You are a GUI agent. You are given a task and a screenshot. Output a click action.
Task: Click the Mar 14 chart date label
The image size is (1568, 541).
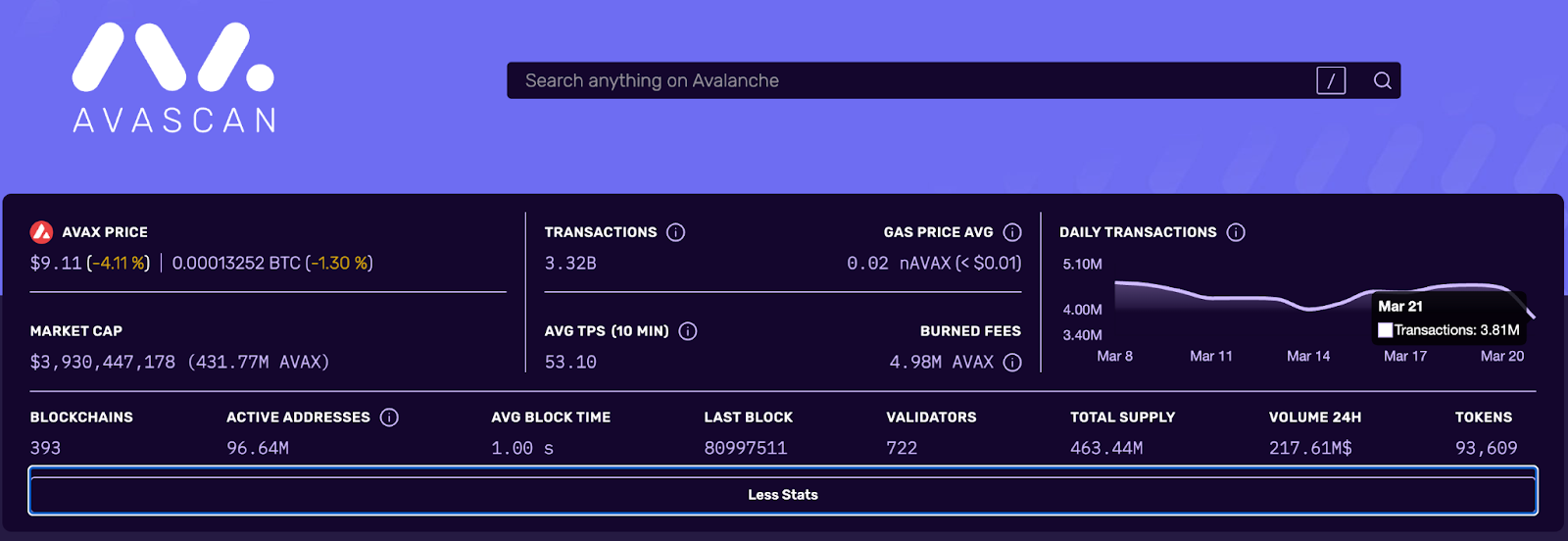1308,356
